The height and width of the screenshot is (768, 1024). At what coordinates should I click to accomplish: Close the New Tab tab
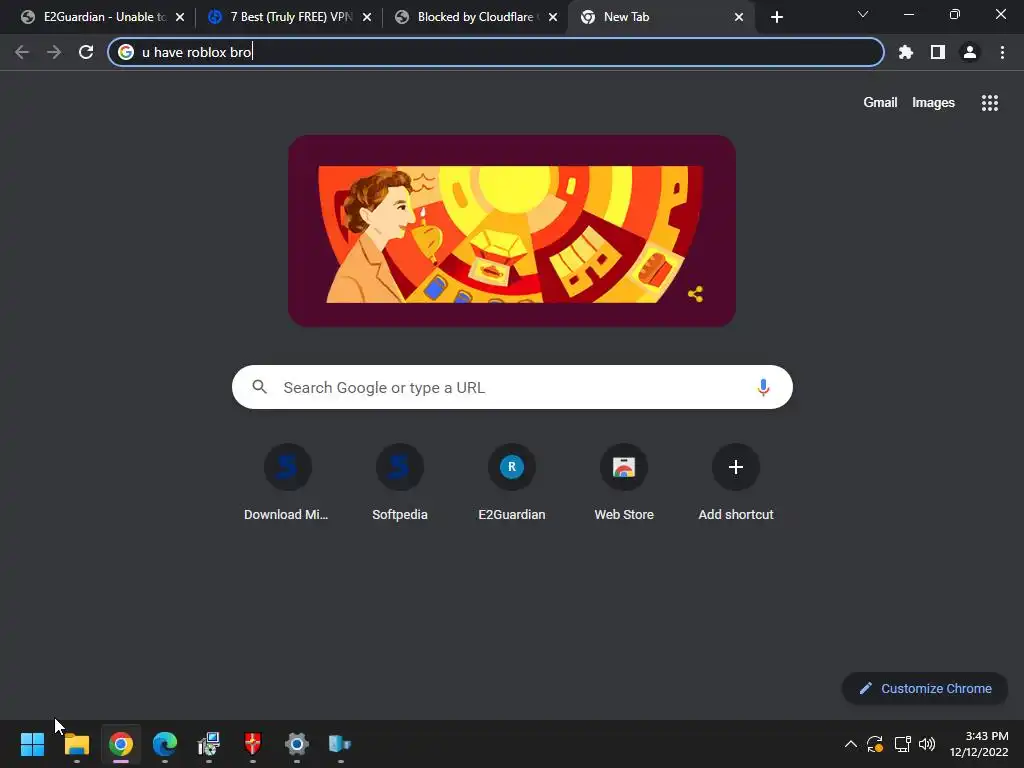[x=739, y=17]
